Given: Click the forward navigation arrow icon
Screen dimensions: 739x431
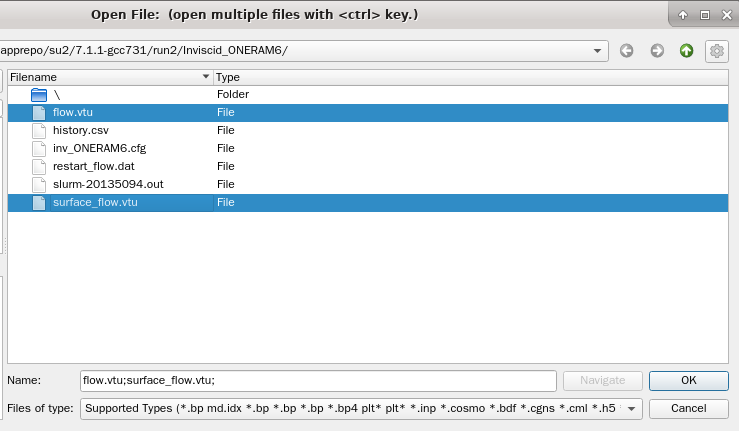Looking at the screenshot, I should (657, 51).
